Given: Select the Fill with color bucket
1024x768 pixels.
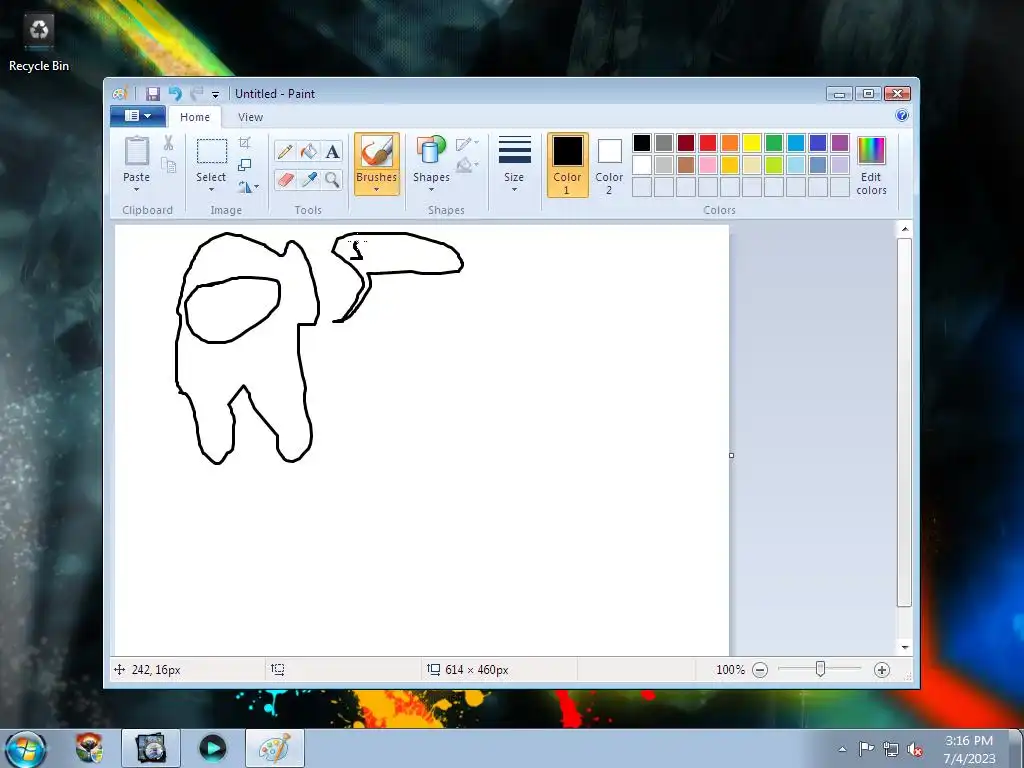Looking at the screenshot, I should tap(308, 152).
